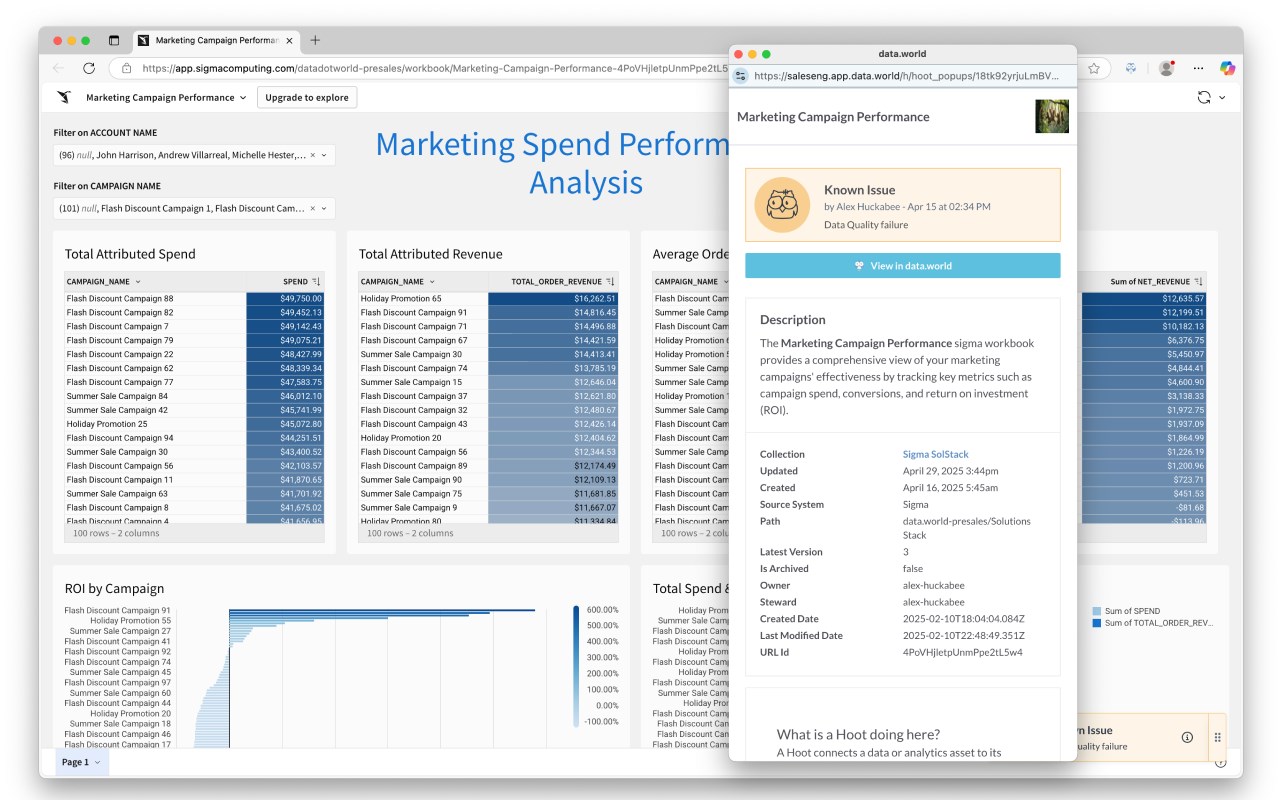Click the Known Issue heading in popup
Screen dimensions: 1280x800
(x=859, y=190)
